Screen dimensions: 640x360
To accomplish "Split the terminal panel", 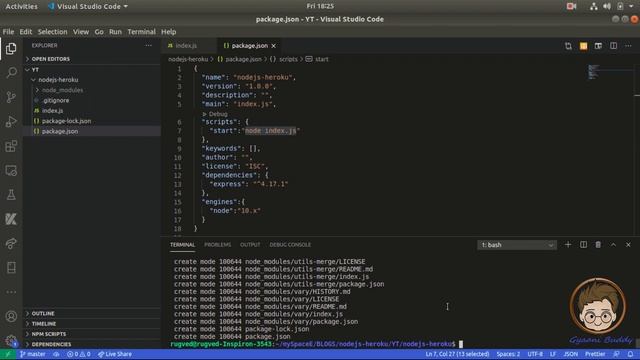I will (583, 244).
